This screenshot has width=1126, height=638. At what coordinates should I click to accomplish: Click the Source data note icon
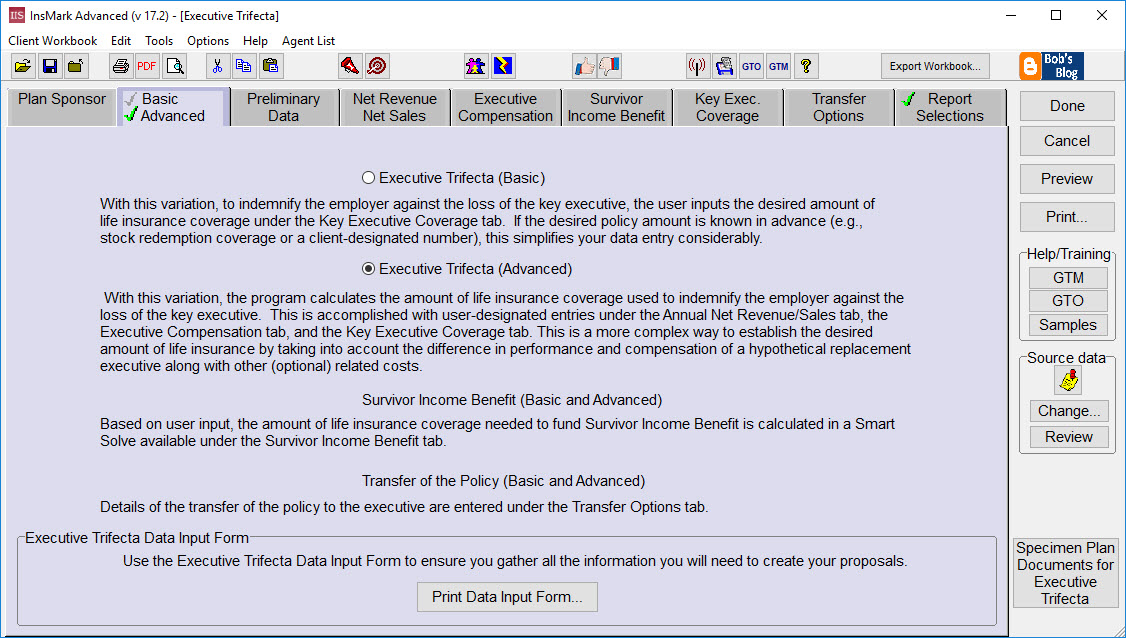1067,381
